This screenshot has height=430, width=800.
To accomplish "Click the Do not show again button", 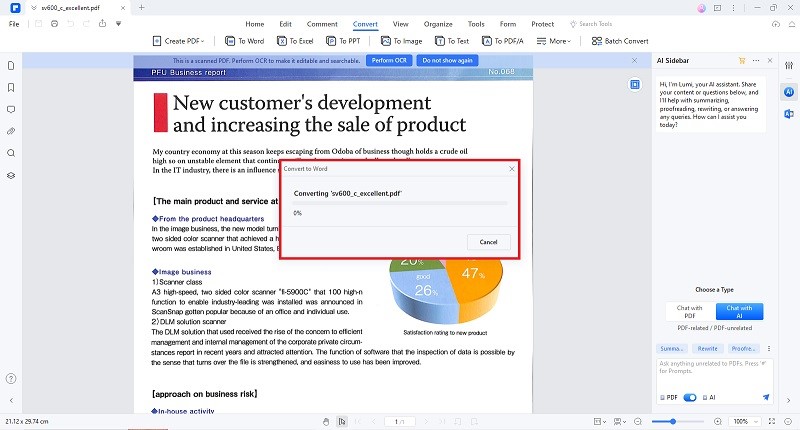I will [447, 60].
